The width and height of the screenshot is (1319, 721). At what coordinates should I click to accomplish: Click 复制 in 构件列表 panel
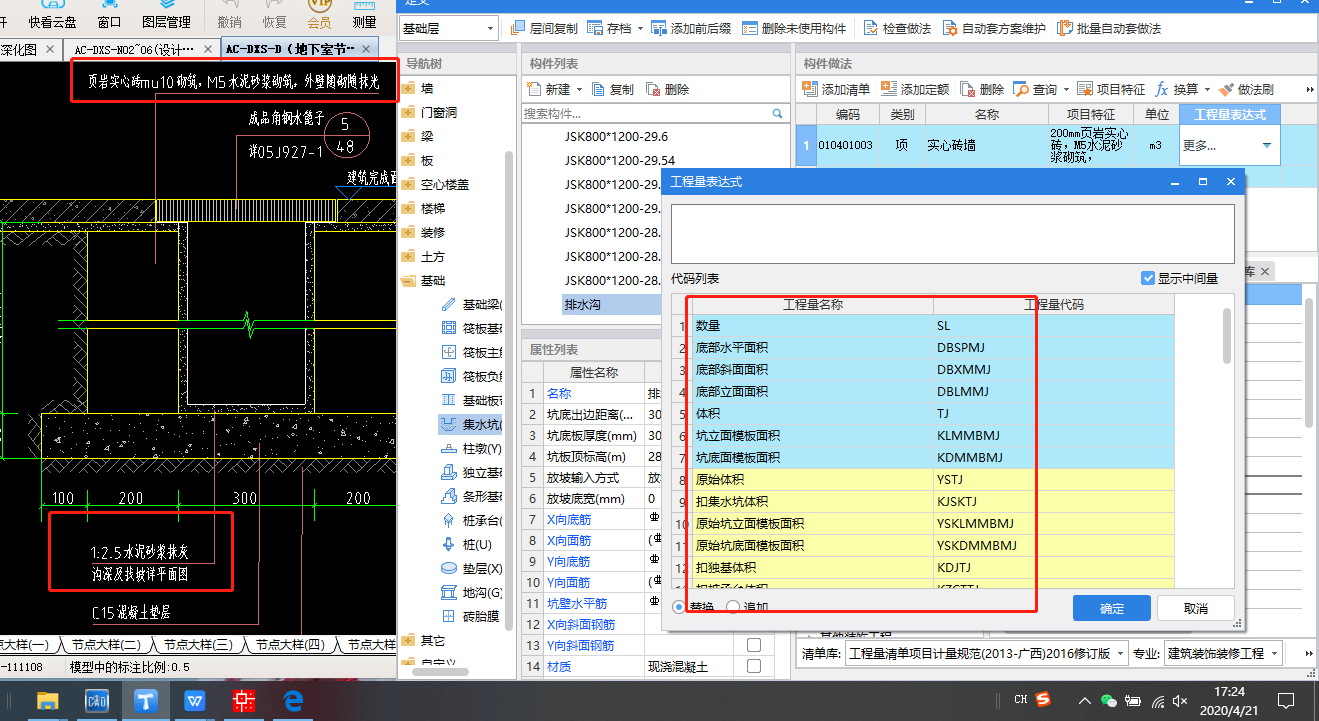(x=612, y=89)
